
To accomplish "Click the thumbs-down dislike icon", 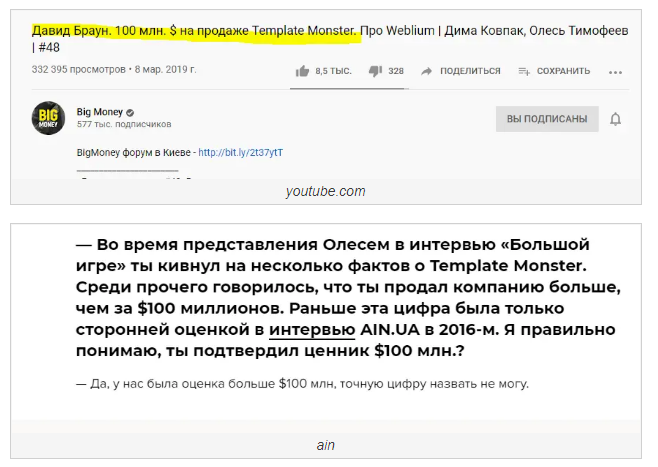I will point(375,71).
